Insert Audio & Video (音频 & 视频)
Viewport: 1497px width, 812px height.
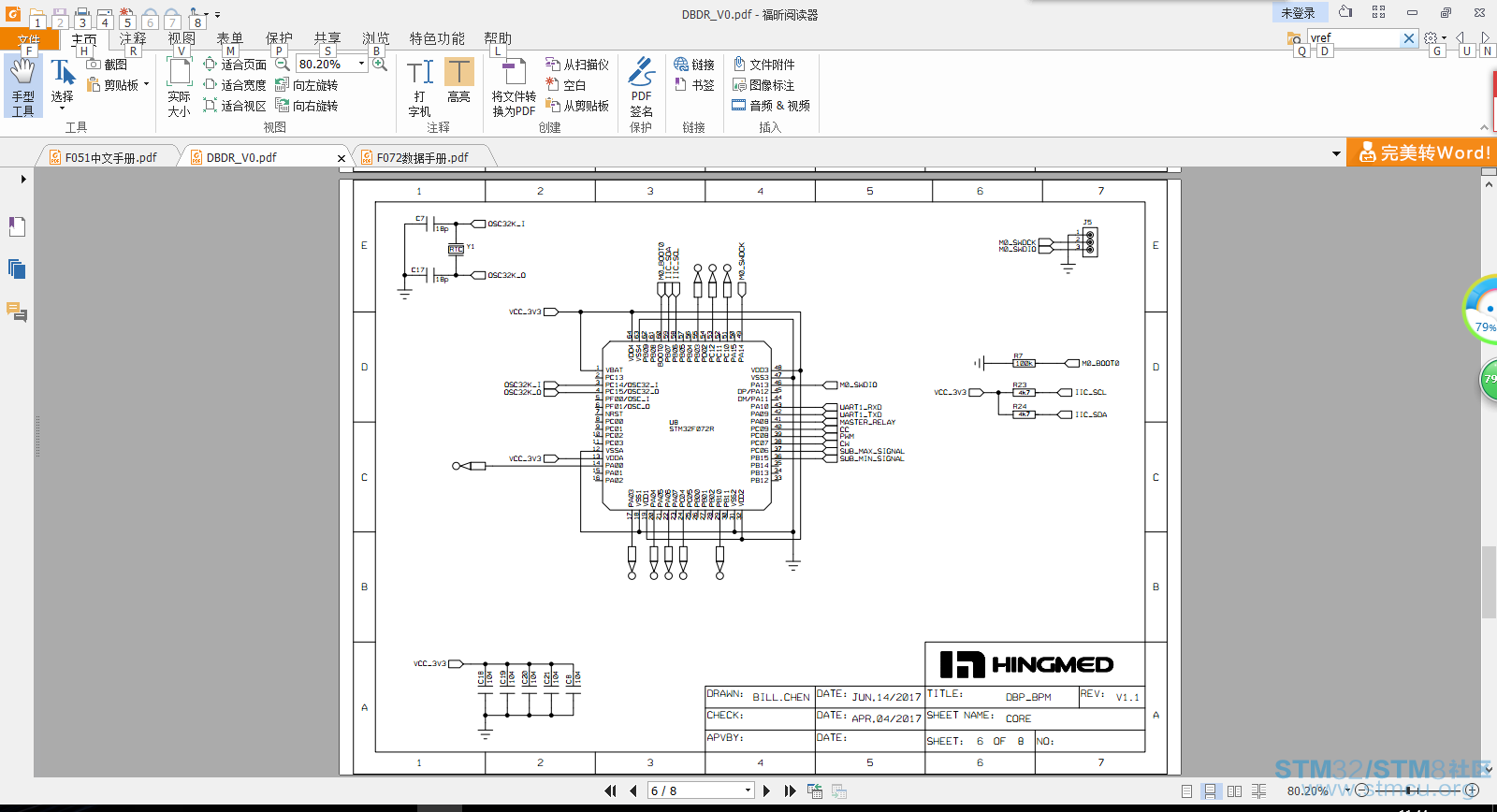pyautogui.click(x=771, y=106)
